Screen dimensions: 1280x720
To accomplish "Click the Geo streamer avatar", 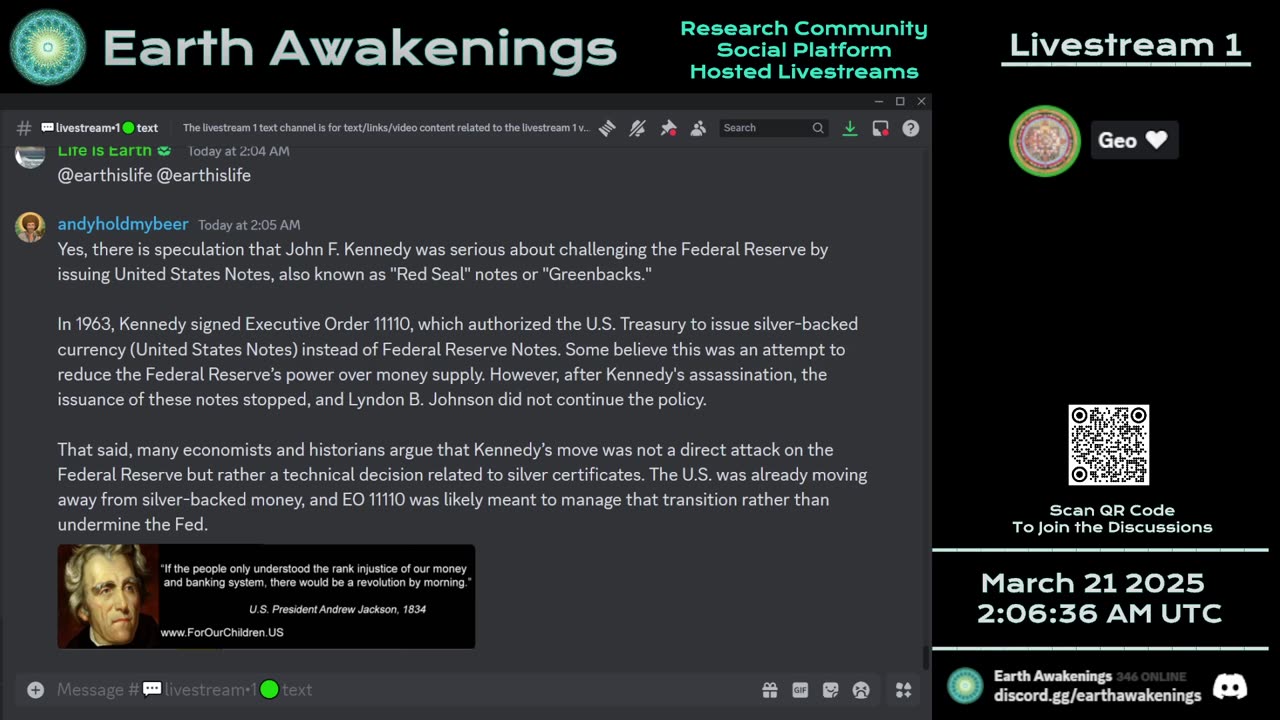I will pos(1045,141).
